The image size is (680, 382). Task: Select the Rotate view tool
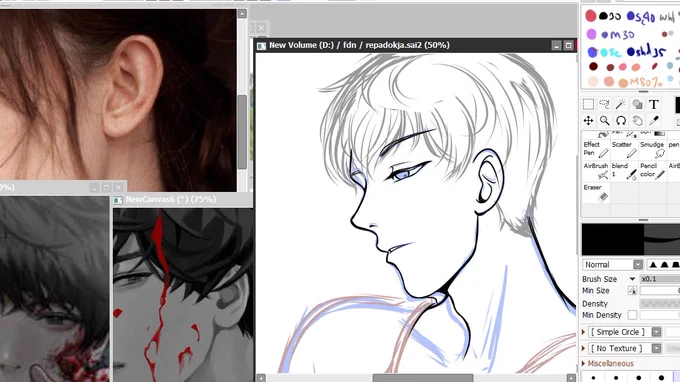click(x=621, y=121)
